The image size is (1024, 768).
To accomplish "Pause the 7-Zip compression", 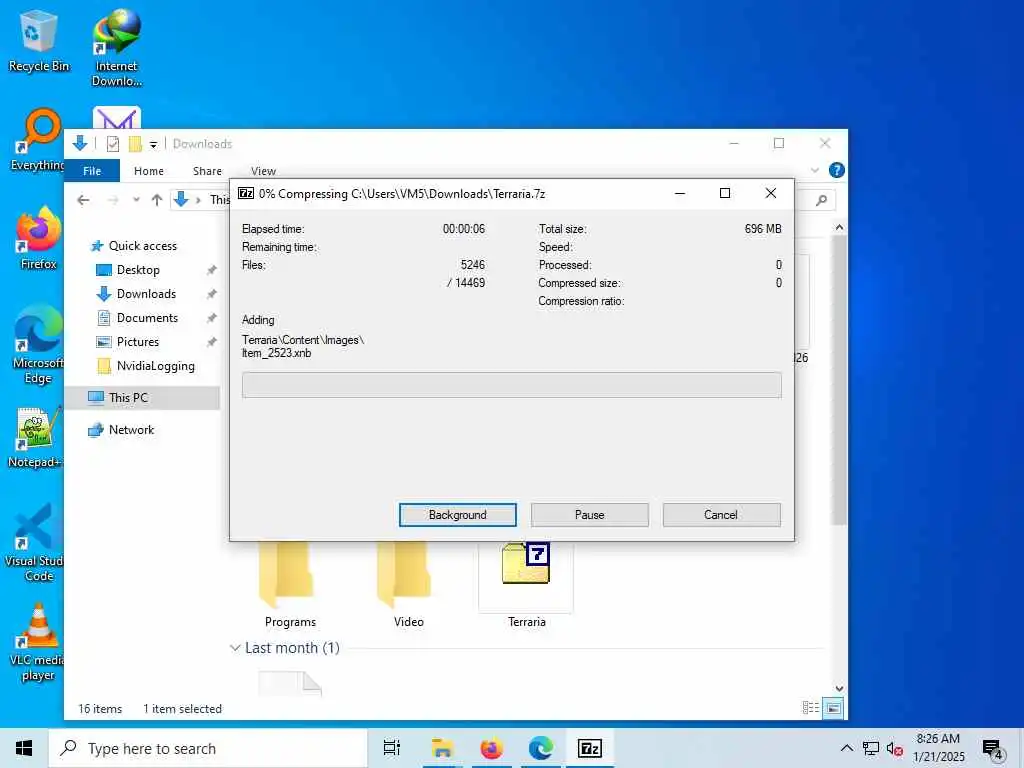I will 589,515.
